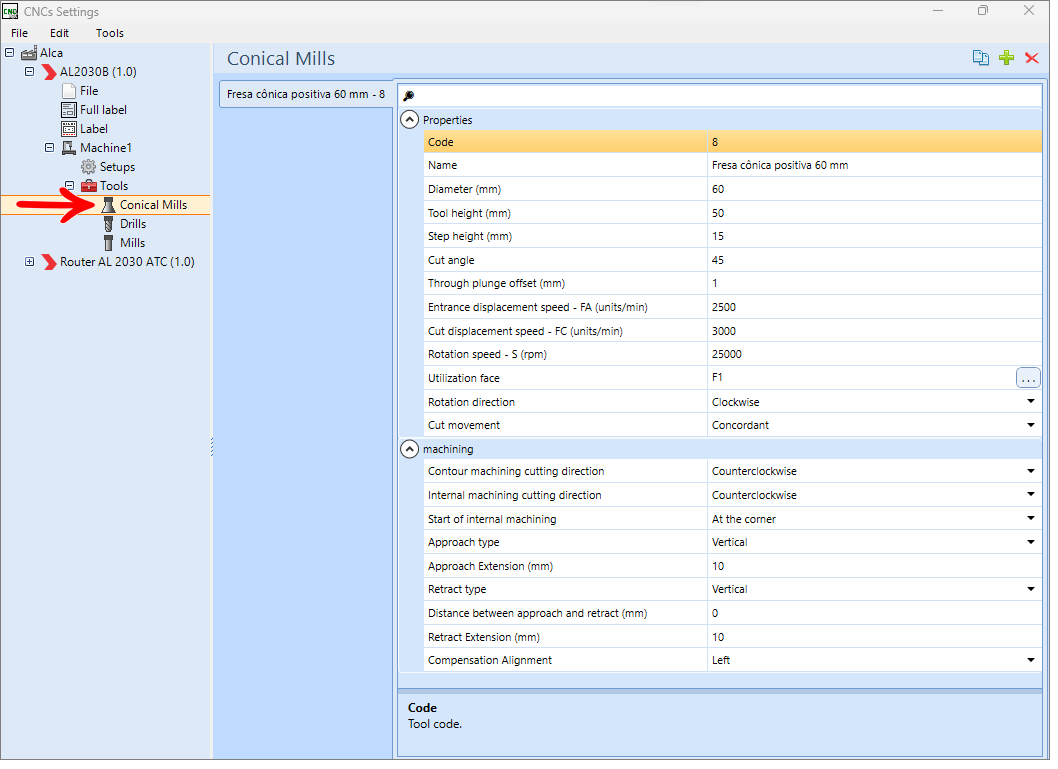Image resolution: width=1058 pixels, height=769 pixels.
Task: Select the Full label tree item
Action: (x=104, y=111)
